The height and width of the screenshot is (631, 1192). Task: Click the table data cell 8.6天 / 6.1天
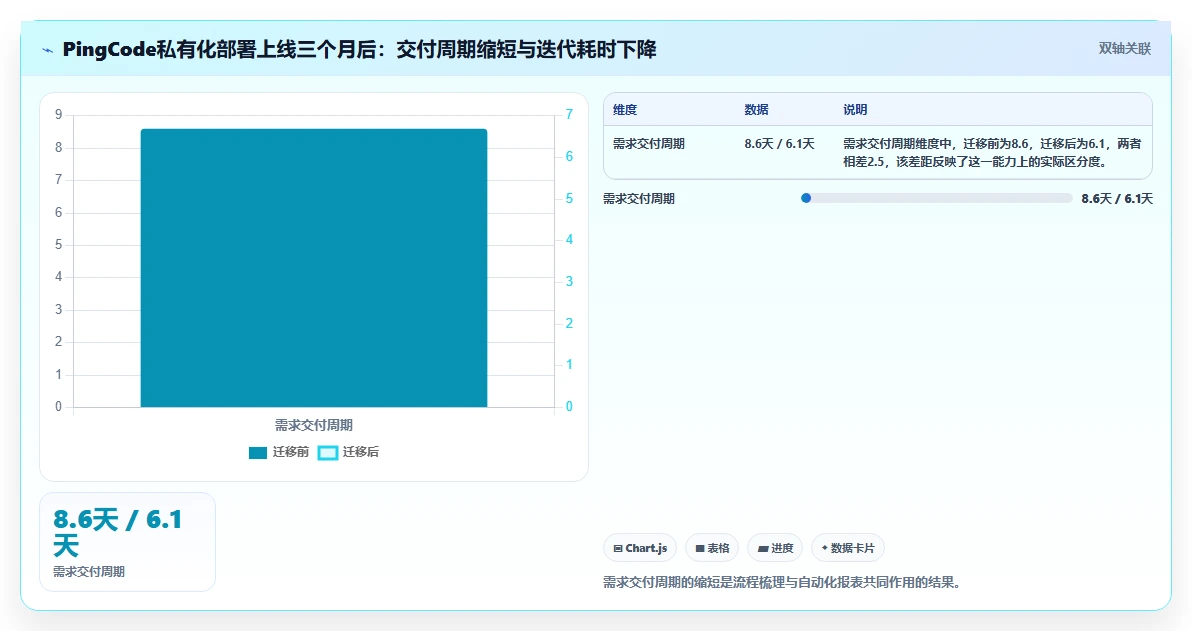(779, 144)
